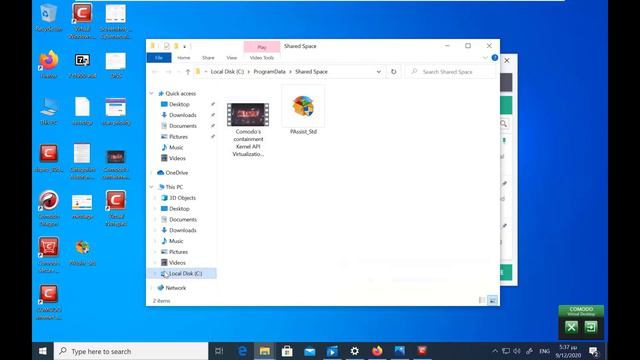Switch to details view in Explorer status bar
Screen dimensions: 640x360
click(x=482, y=300)
